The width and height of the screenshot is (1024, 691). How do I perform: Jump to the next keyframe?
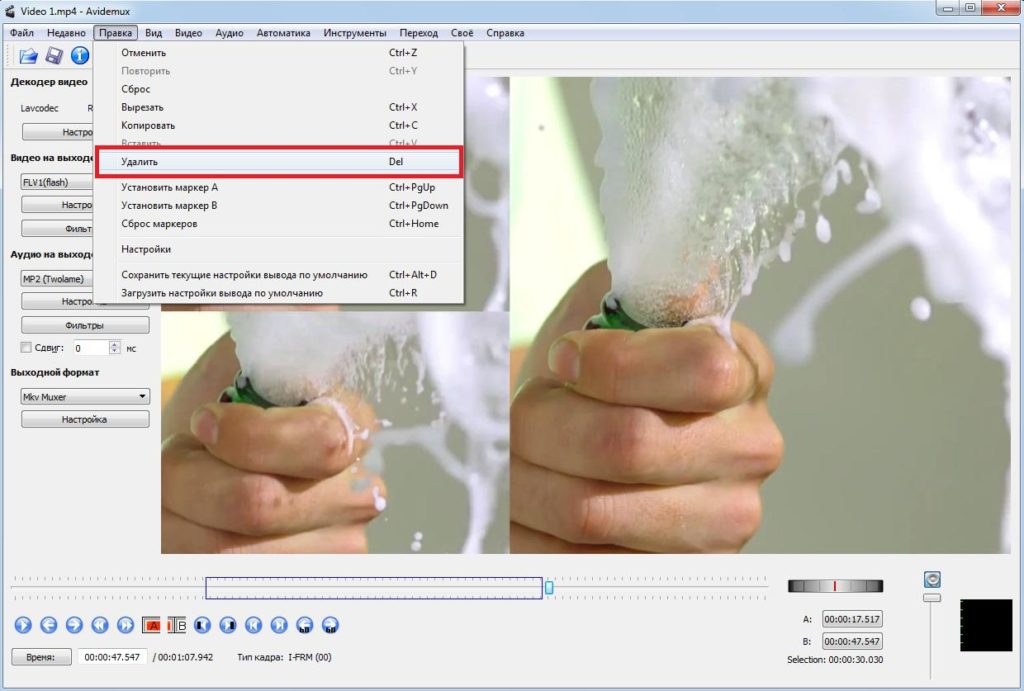tap(125, 625)
